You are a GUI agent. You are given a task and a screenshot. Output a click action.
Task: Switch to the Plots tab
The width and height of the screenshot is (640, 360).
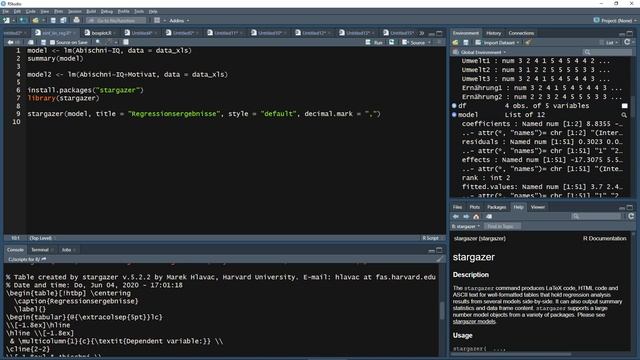tap(474, 207)
